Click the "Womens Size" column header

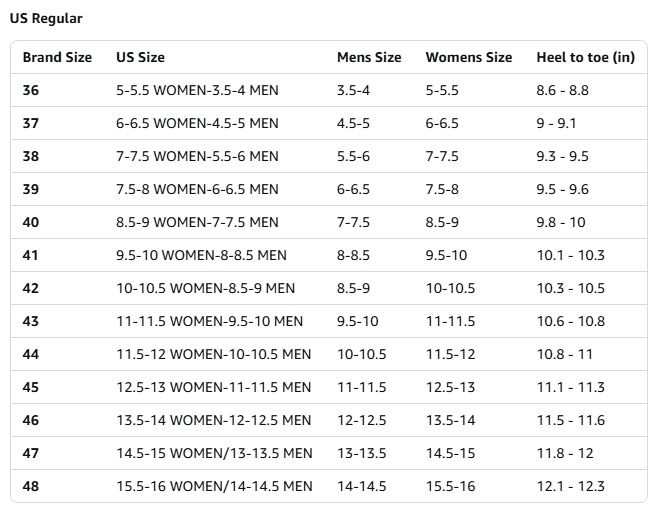[x=469, y=58]
